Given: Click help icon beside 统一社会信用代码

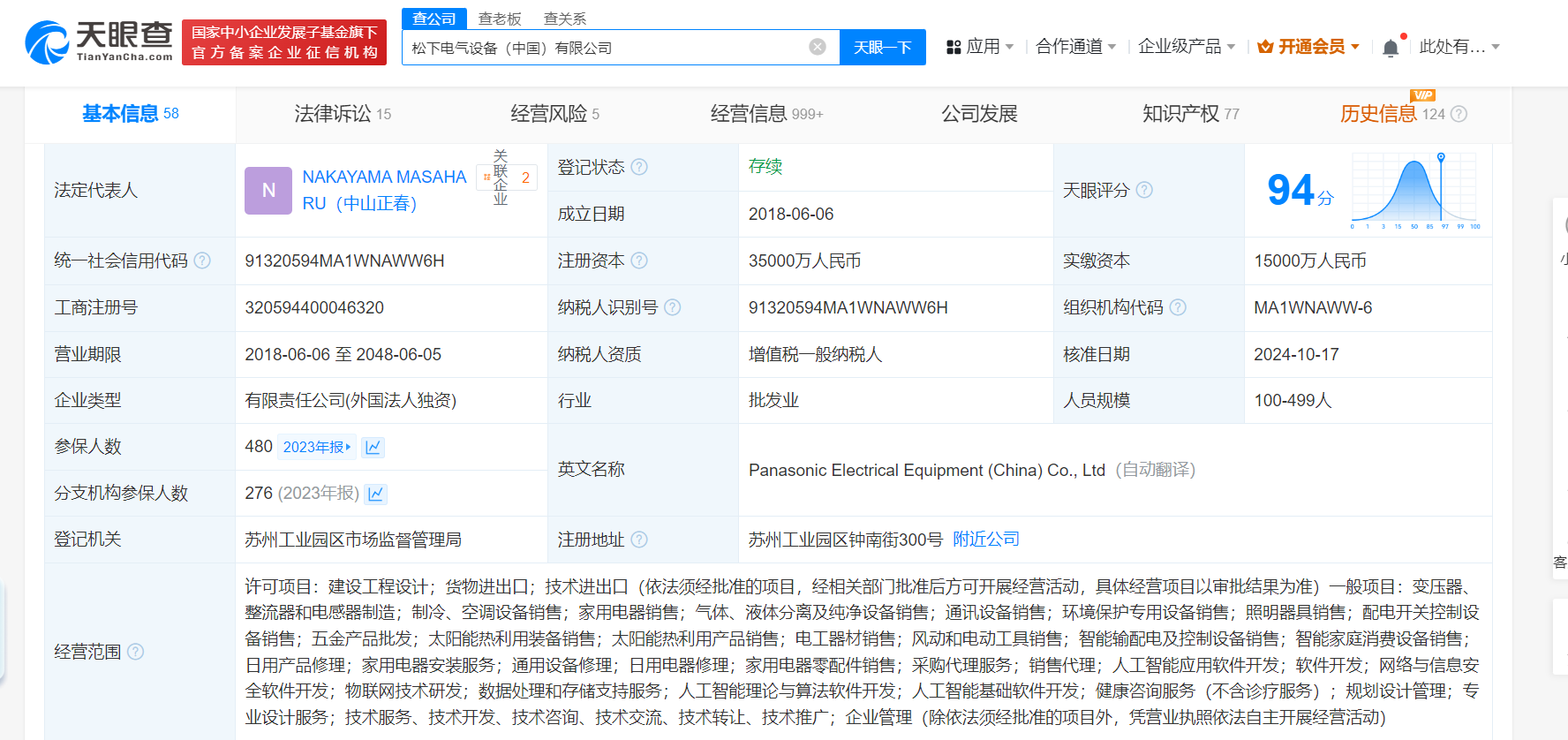Looking at the screenshot, I should pos(202,261).
